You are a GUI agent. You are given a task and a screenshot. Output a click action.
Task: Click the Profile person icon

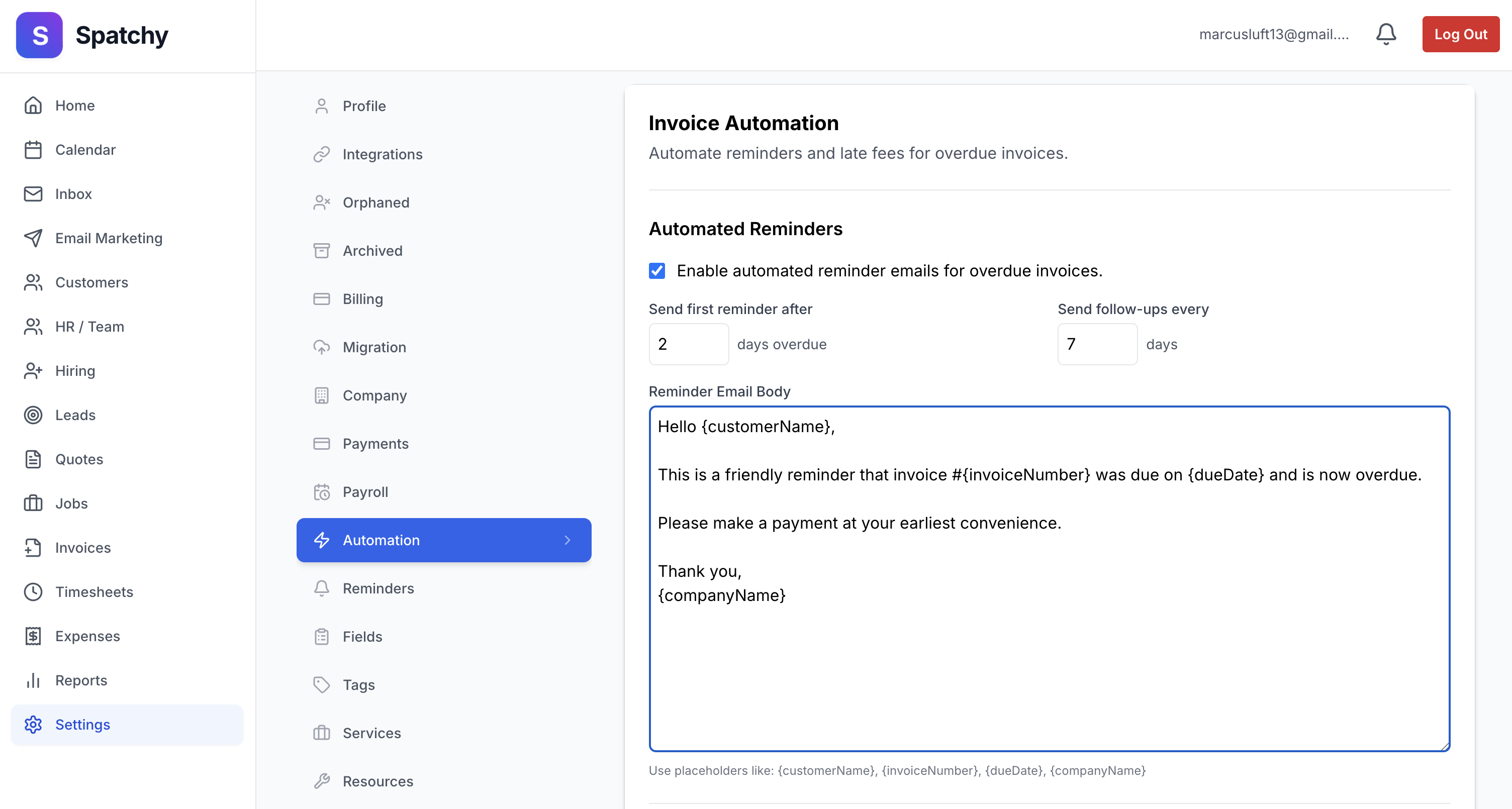(322, 106)
